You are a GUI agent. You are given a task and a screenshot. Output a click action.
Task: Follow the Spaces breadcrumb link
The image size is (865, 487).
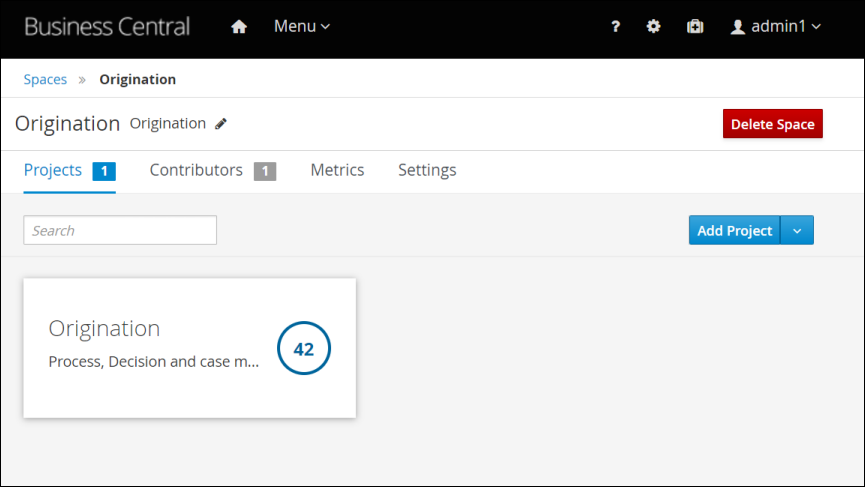(45, 79)
